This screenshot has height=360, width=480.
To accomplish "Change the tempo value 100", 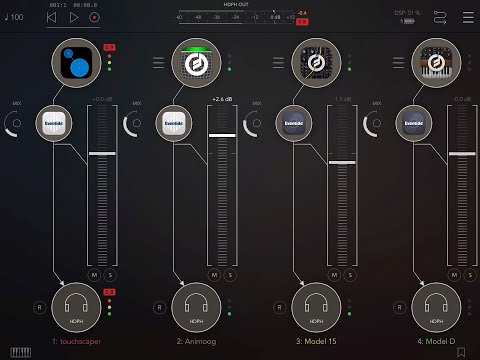I will 14,17.
